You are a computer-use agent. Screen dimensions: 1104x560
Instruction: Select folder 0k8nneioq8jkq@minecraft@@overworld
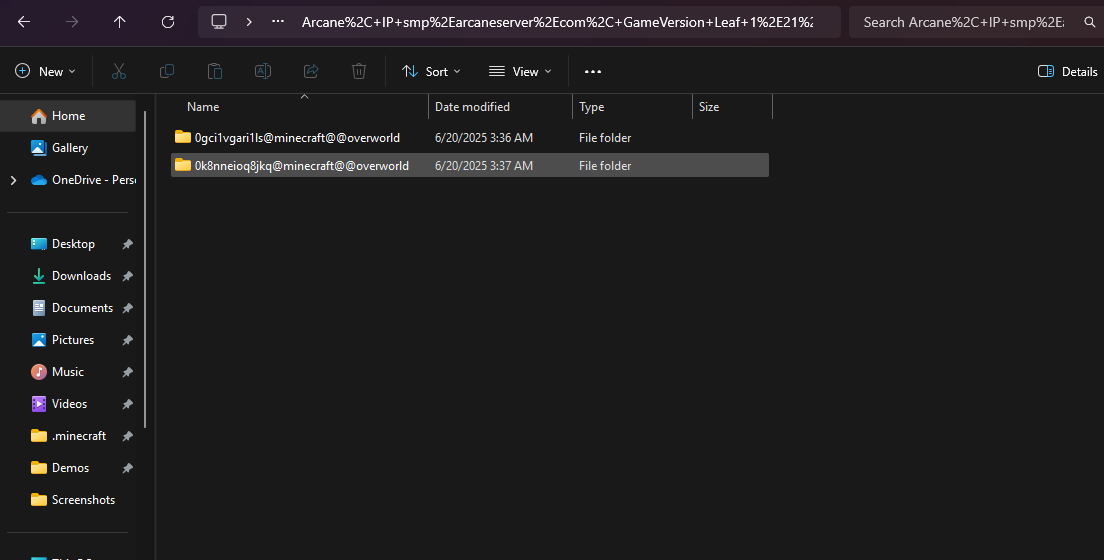[470, 166]
